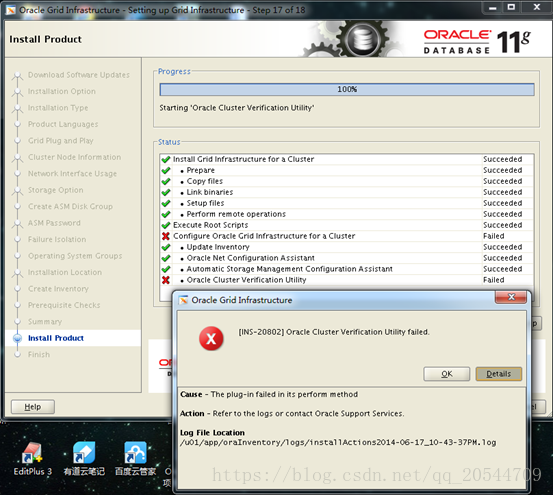Click 'Configure Oracle Grid Infrastructure for a Cluster' row text
The height and width of the screenshot is (495, 553).
click(x=264, y=236)
